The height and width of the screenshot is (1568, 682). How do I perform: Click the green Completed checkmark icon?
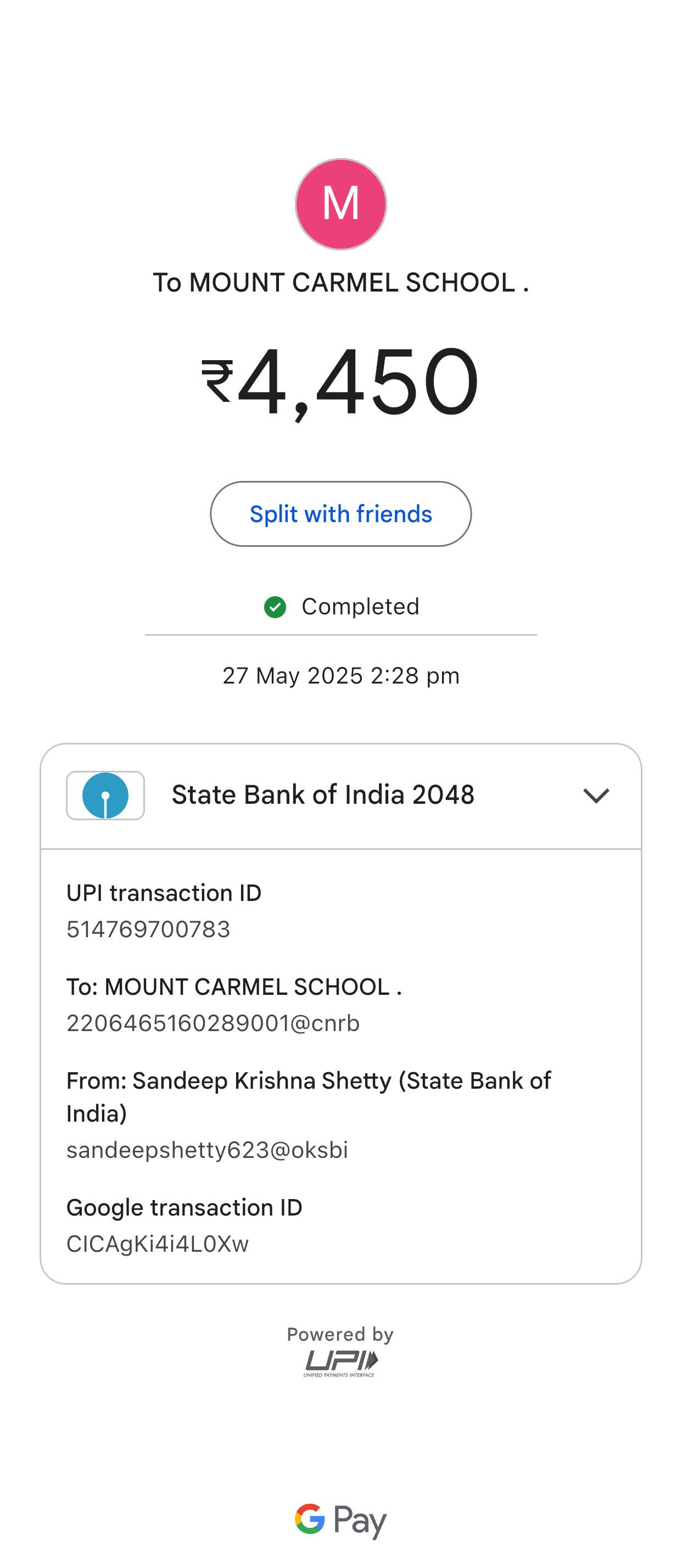pyautogui.click(x=275, y=607)
